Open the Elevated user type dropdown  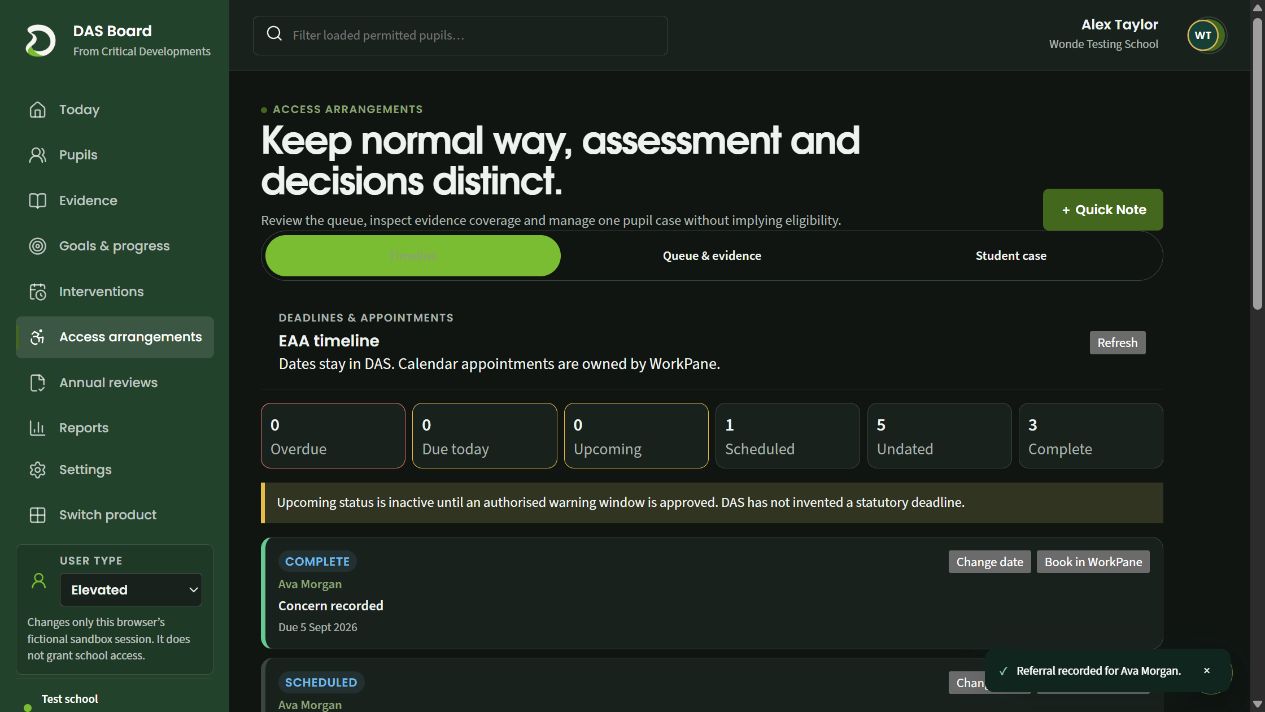[x=131, y=590]
